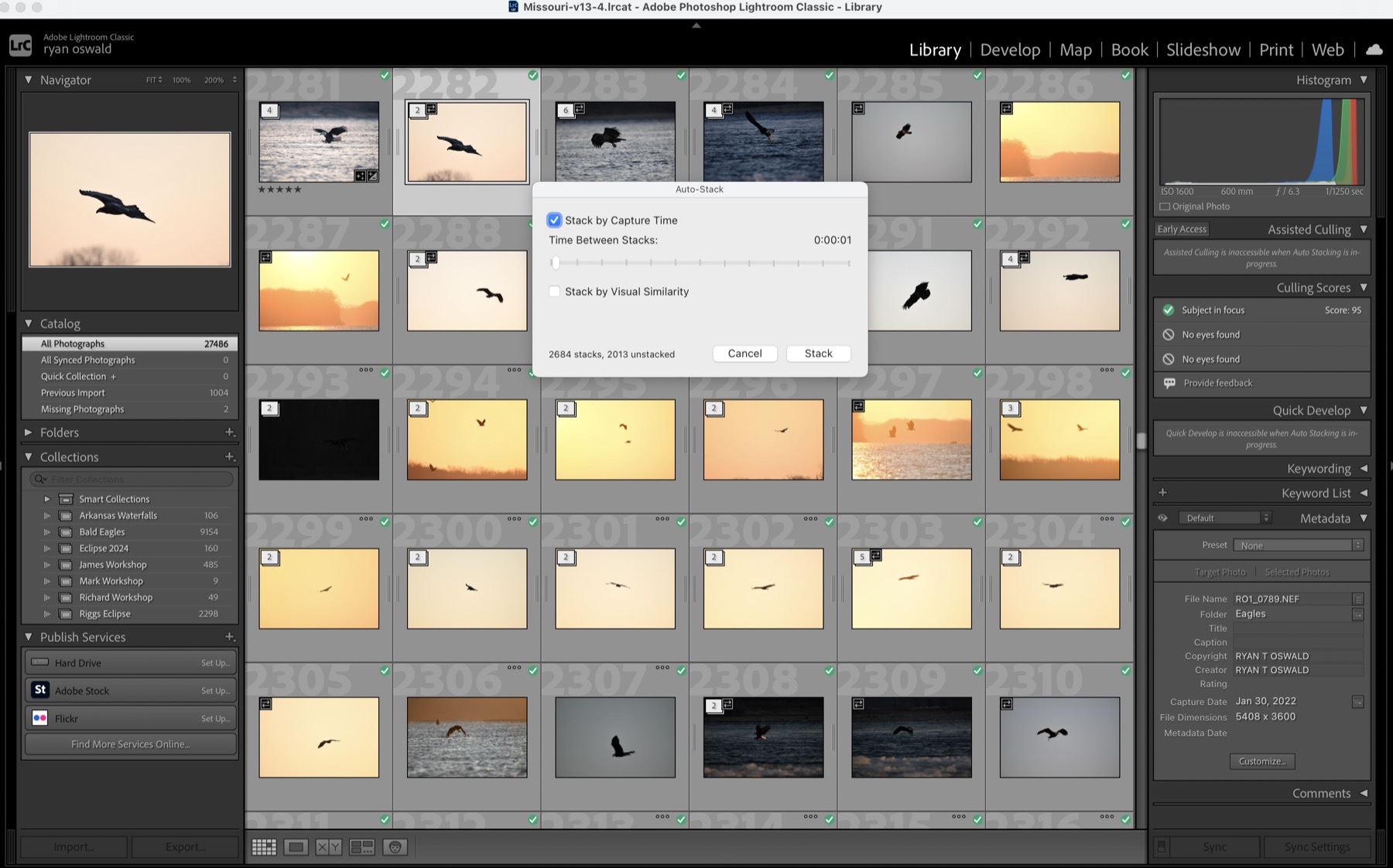Viewport: 1393px width, 868px height.
Task: Add keyword with plus icon in Keyword List
Action: coord(1162,493)
